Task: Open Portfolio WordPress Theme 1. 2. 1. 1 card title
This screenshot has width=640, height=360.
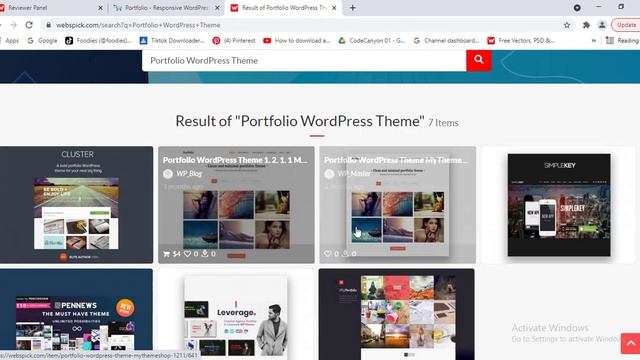Action: pyautogui.click(x=235, y=160)
